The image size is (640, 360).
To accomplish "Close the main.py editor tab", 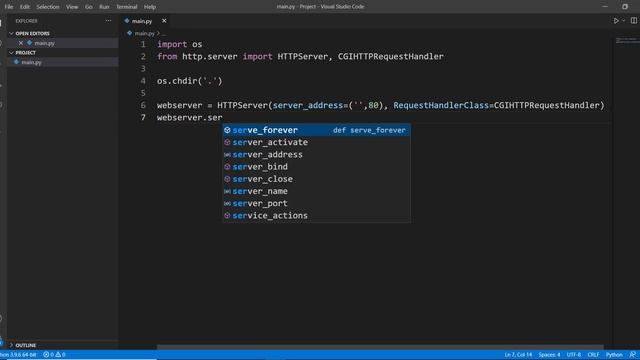I will coord(164,21).
